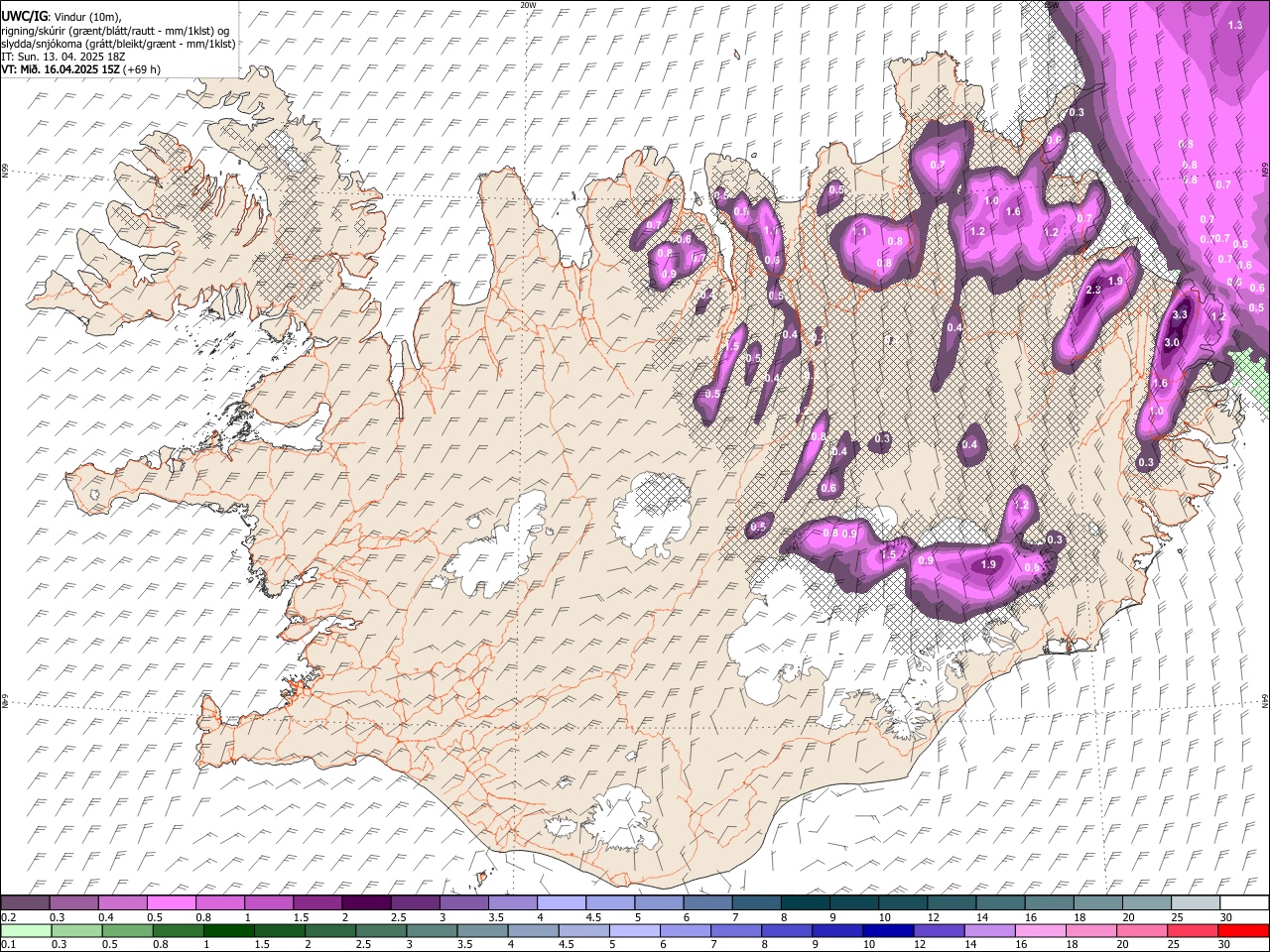The width and height of the screenshot is (1270, 952).
Task: Click the '3.0' precipitation value on the map
Action: pos(1172,343)
